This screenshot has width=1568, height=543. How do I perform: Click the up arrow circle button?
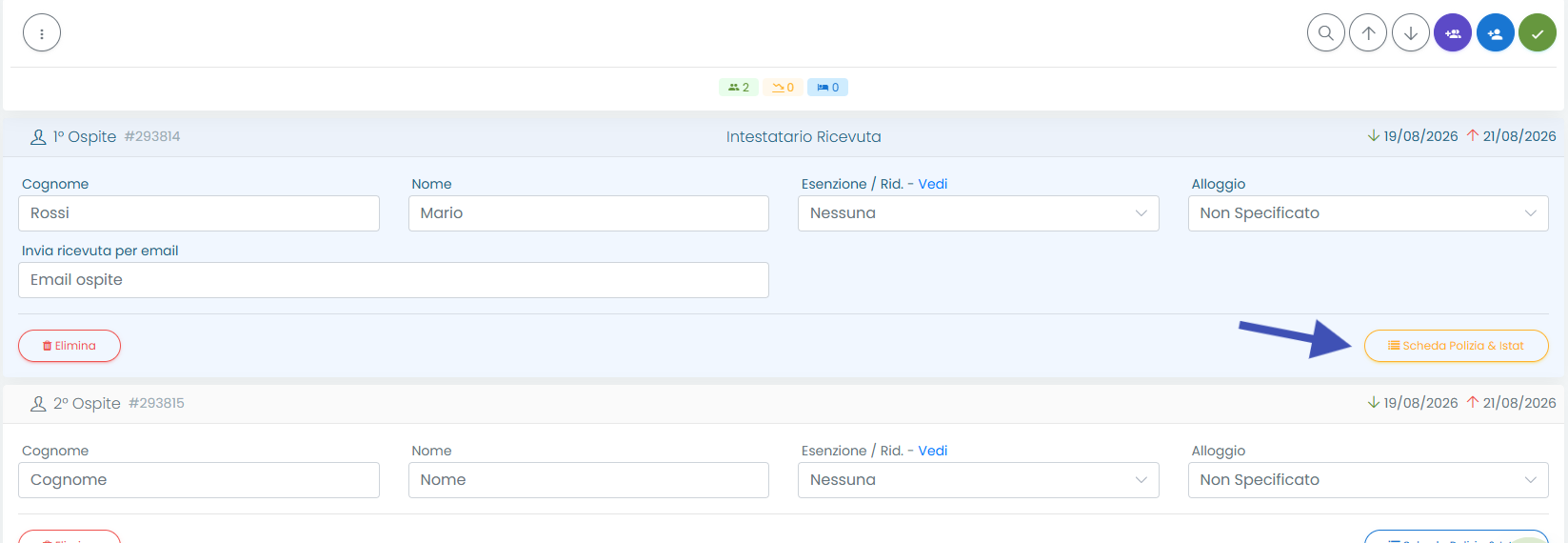coord(1368,32)
